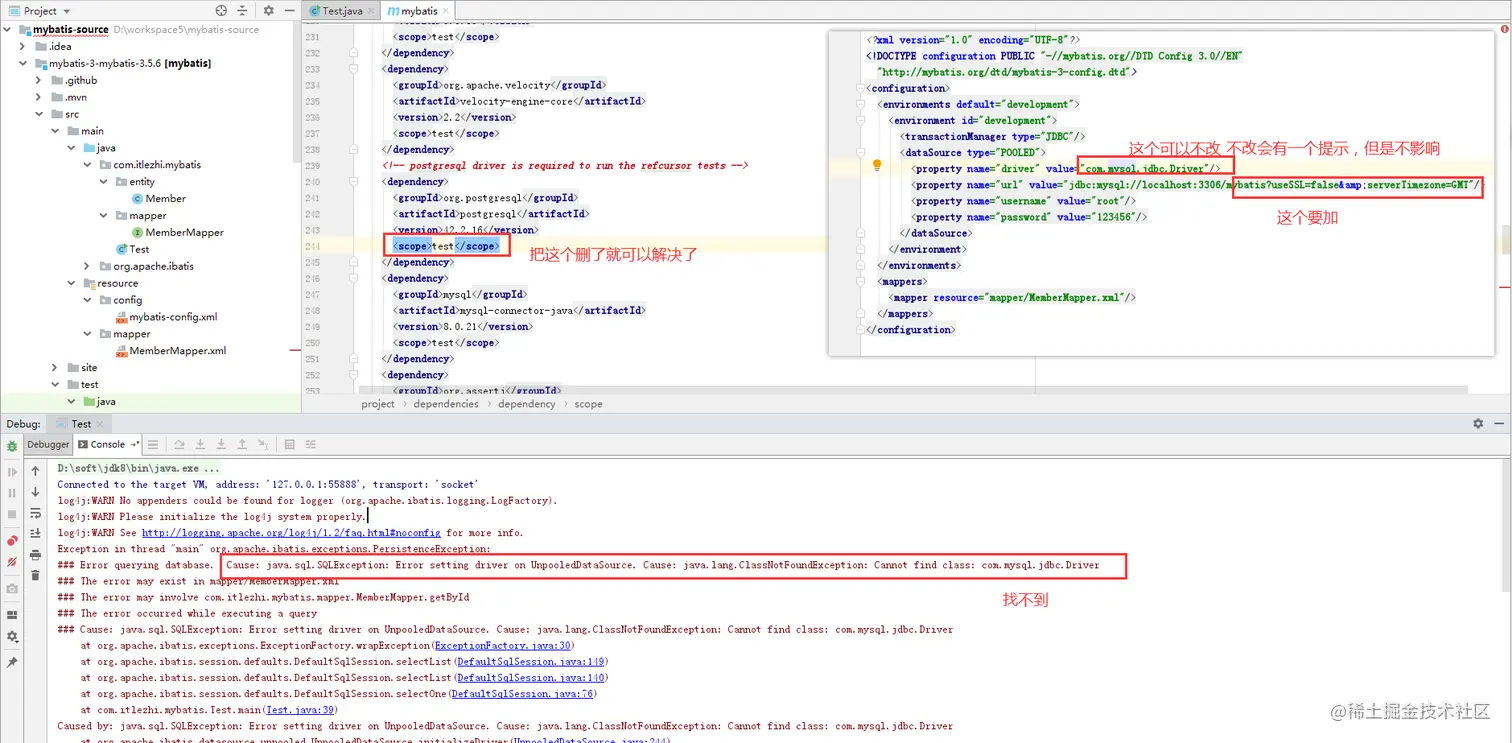Toggle Soft-Wrap in console
1512x743 pixels.
point(35,513)
